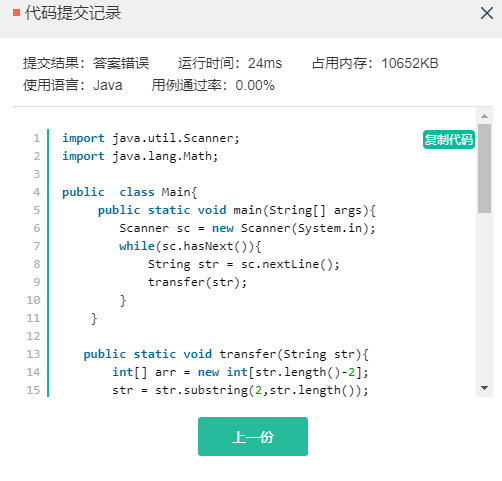Image resolution: width=502 pixels, height=481 pixels.
Task: Click the 复制代码 button
Action: click(449, 139)
